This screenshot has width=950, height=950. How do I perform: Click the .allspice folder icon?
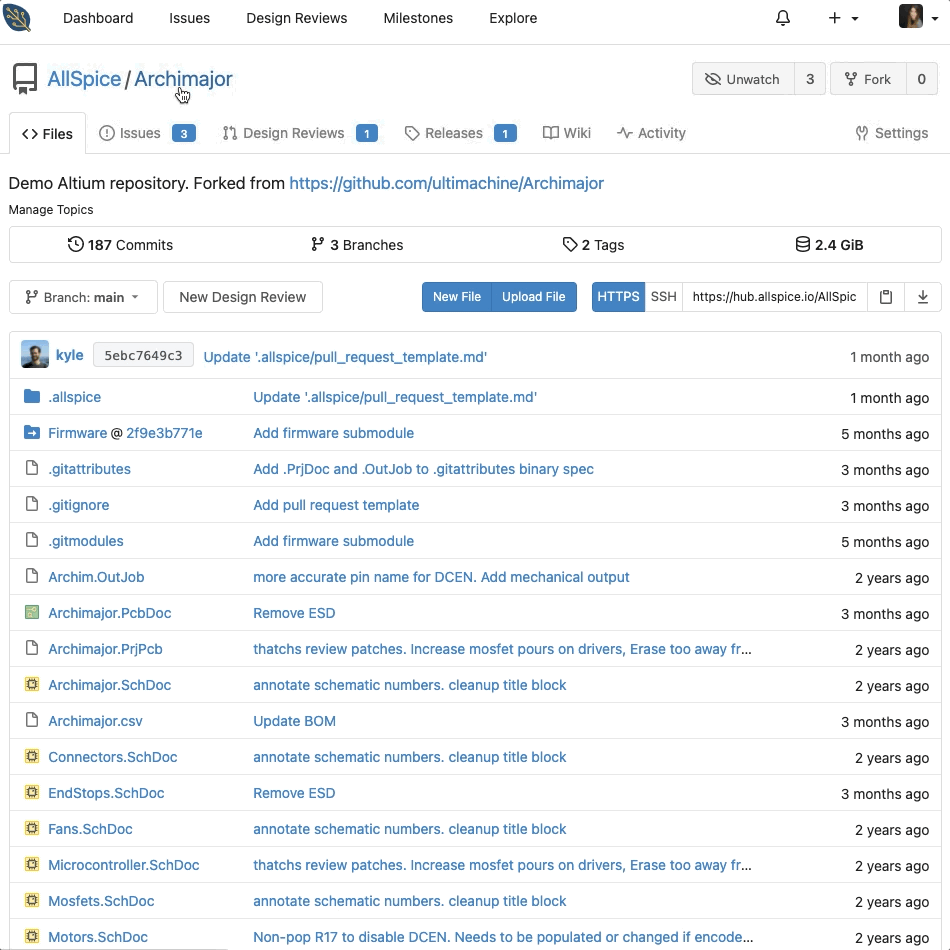coord(32,397)
